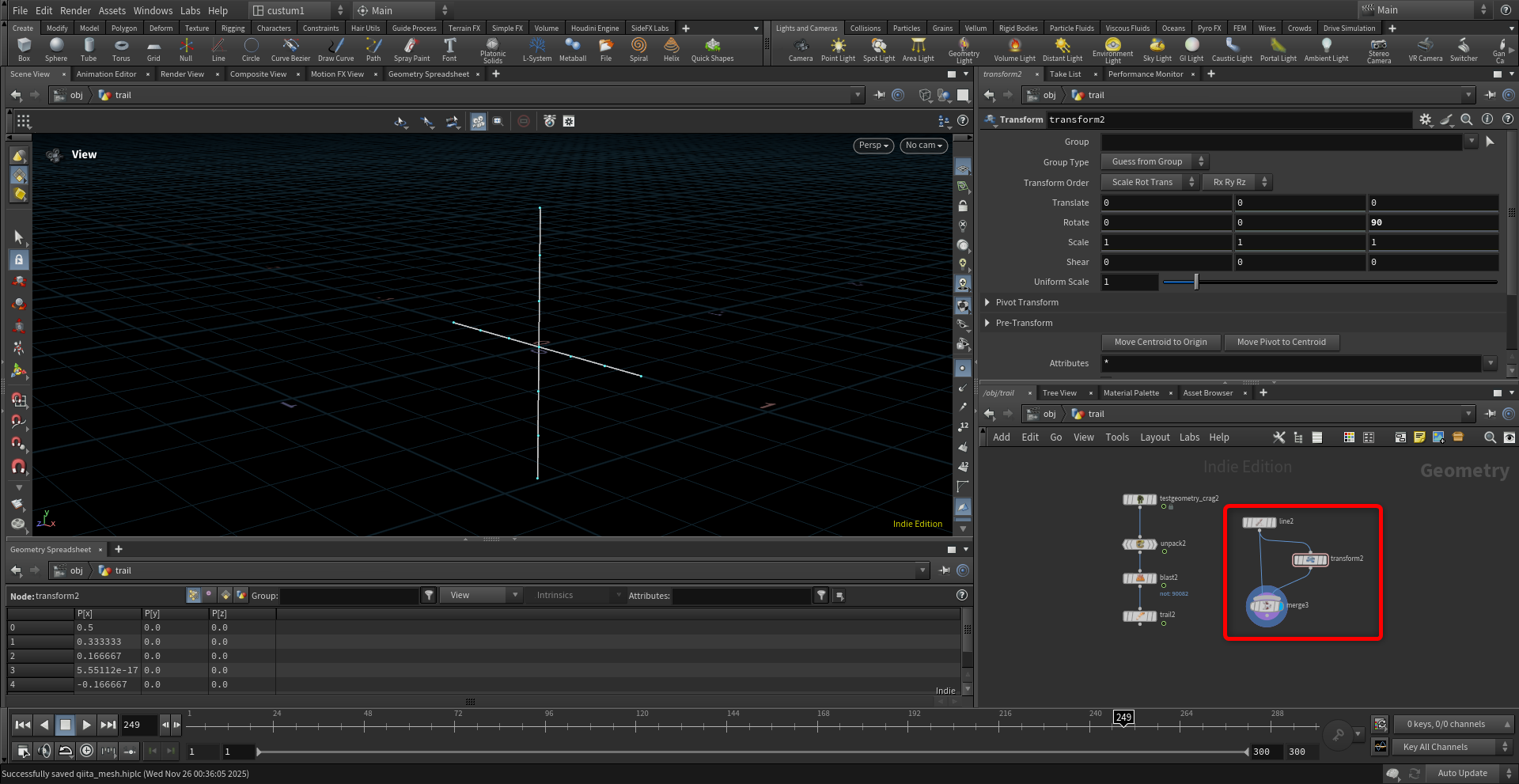Switch to the Tree View tab
Viewport: 1519px width, 784px height.
tap(1059, 393)
